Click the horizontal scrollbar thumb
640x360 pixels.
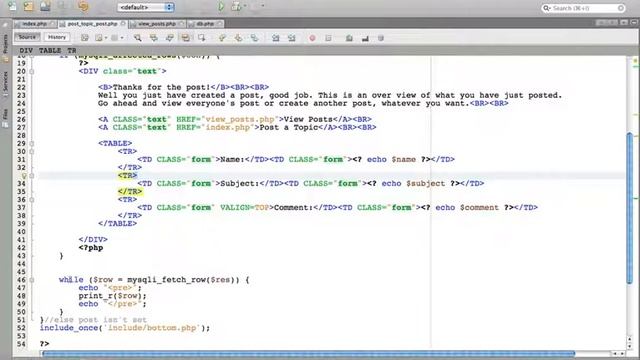309,353
